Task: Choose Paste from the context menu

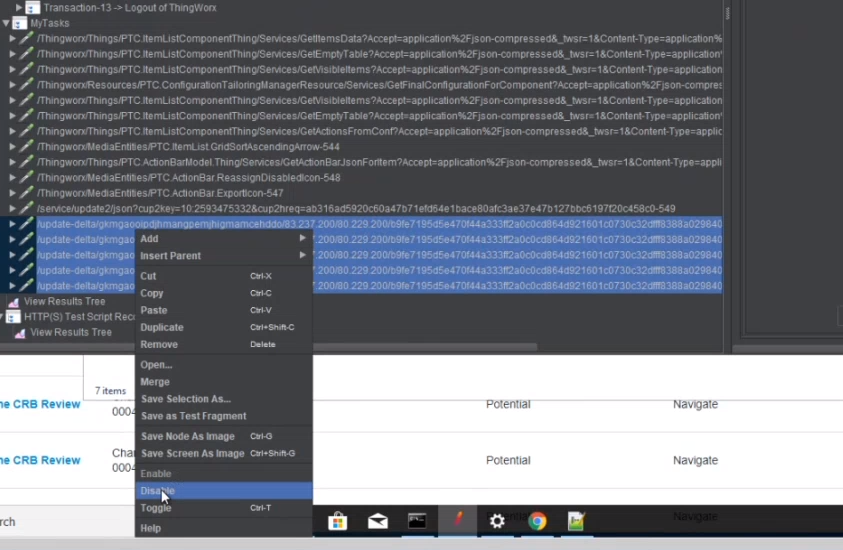Action: [x=223, y=310]
